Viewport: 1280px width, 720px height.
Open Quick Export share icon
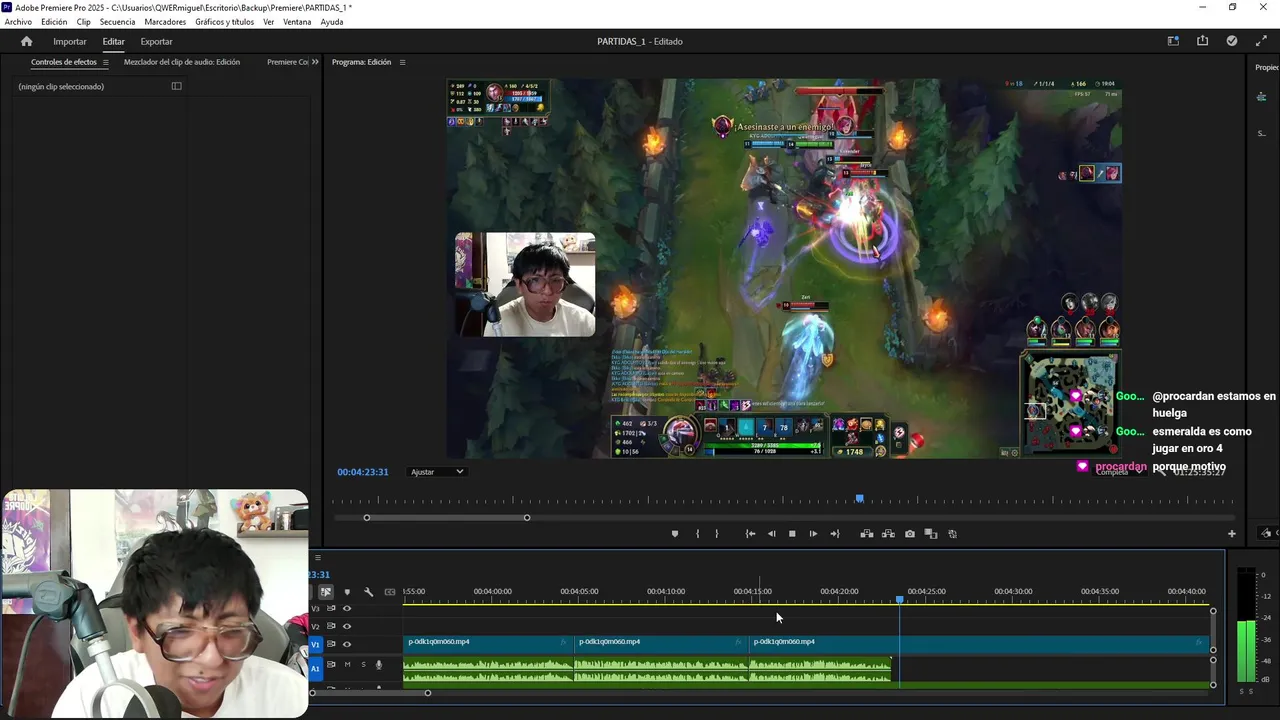click(x=1202, y=41)
